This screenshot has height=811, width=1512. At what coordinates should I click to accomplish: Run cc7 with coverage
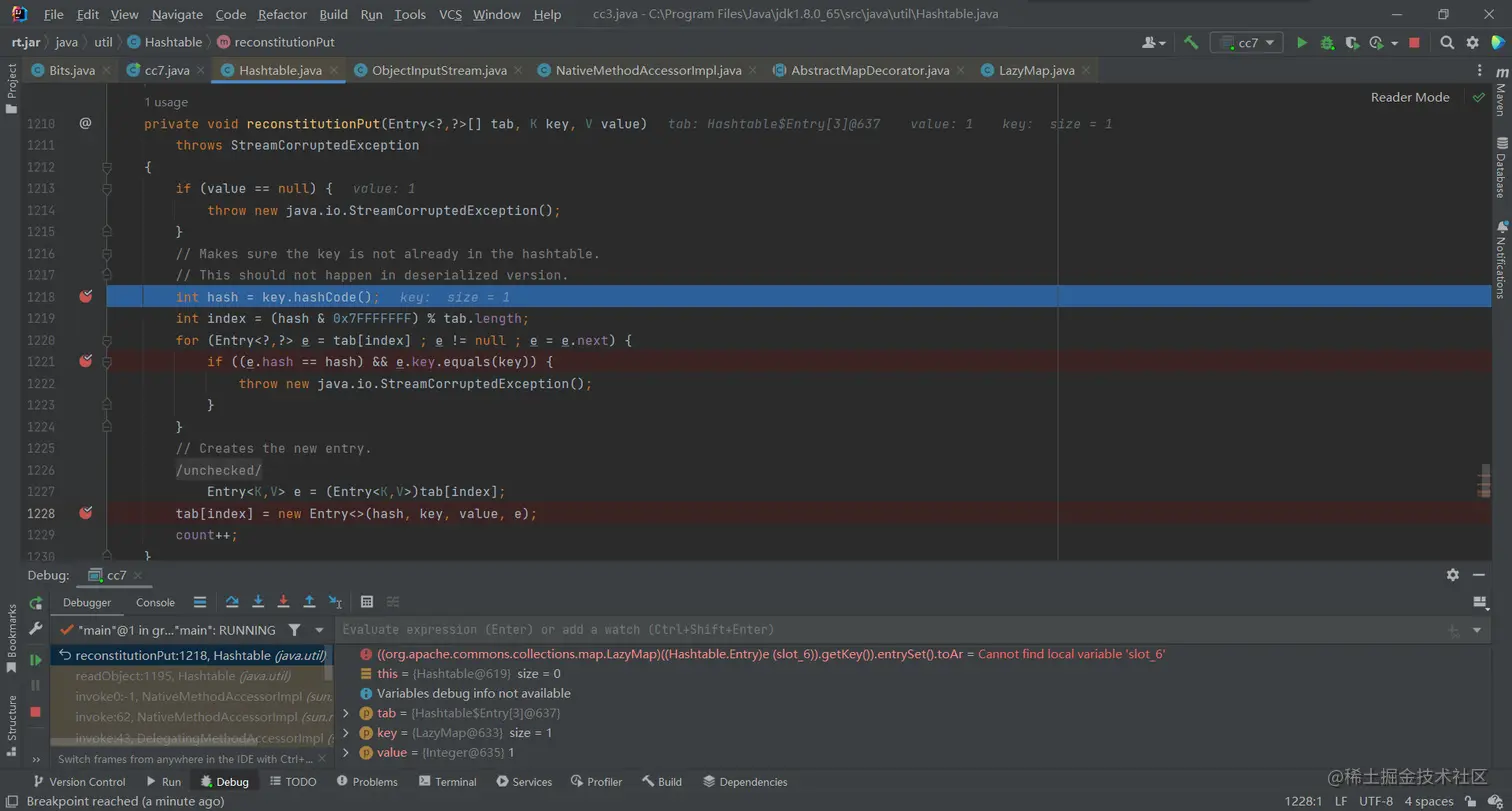(1352, 43)
